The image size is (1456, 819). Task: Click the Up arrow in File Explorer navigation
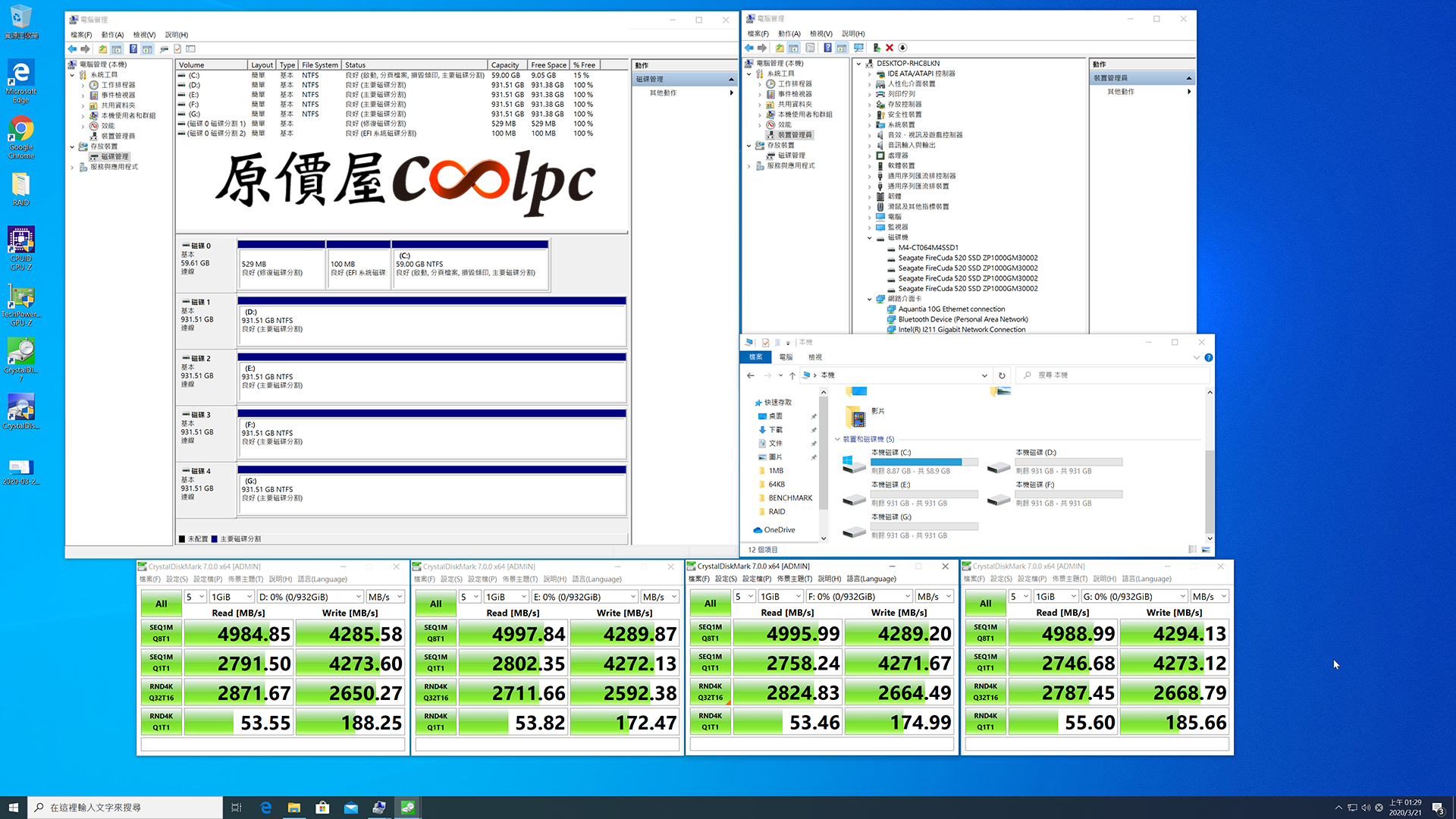(x=792, y=375)
